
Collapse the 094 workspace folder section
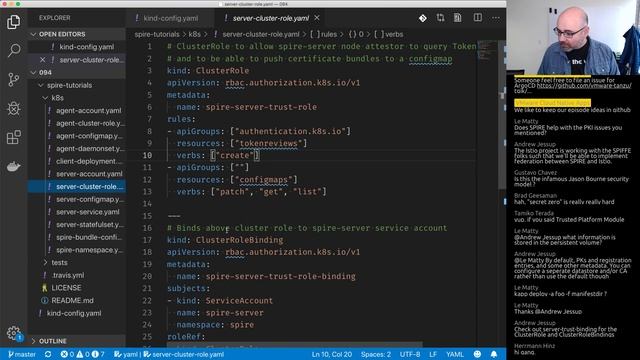pos(77,72)
